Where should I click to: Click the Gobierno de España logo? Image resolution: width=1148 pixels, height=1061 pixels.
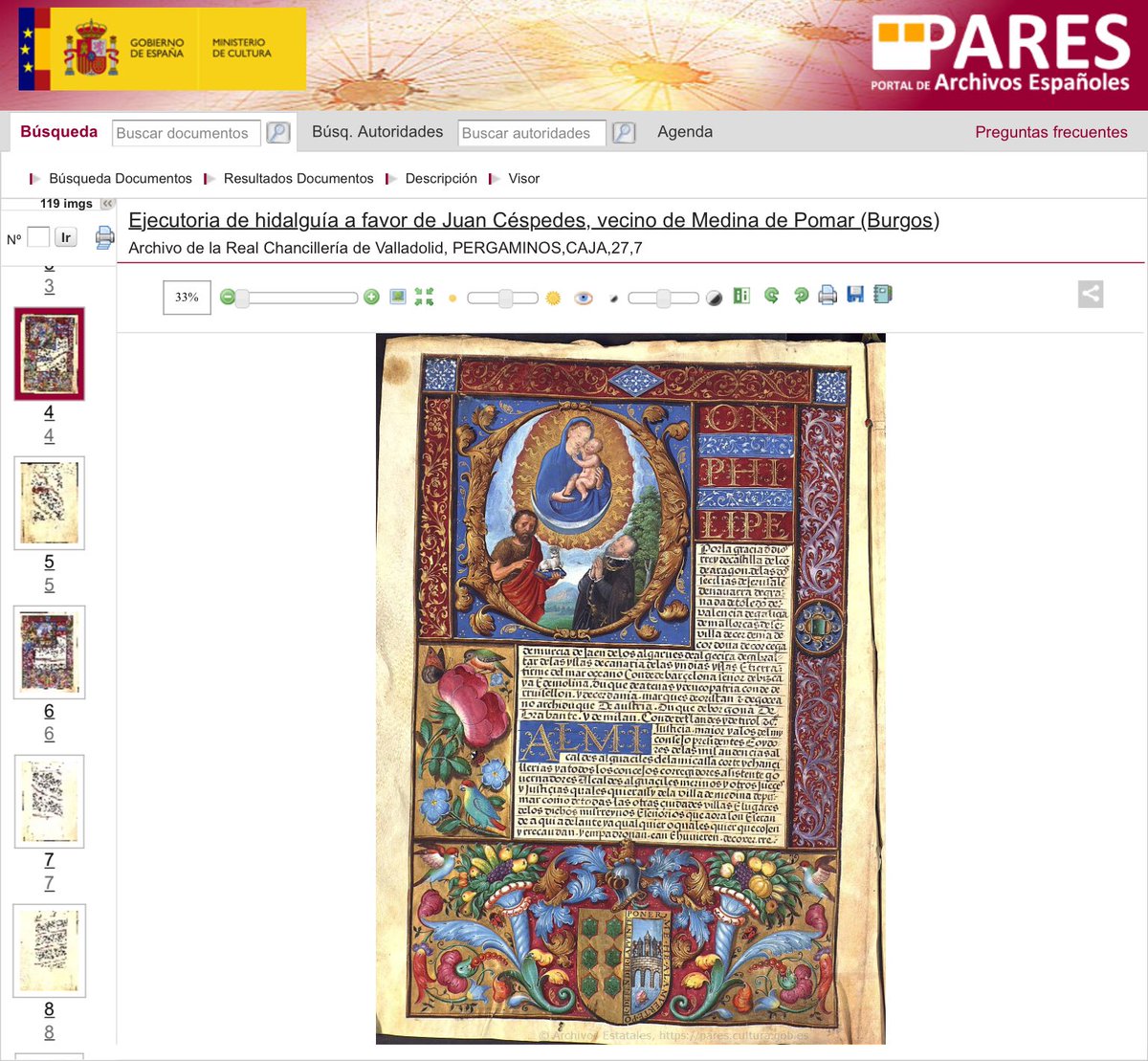(124, 49)
